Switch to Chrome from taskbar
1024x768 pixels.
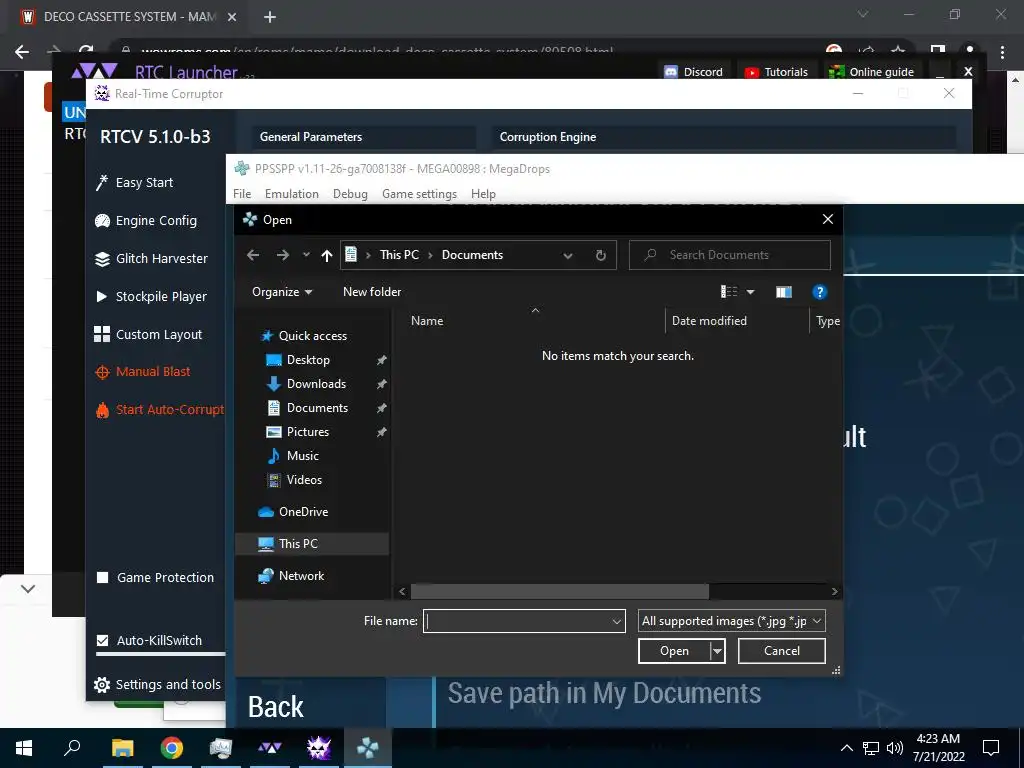point(172,748)
